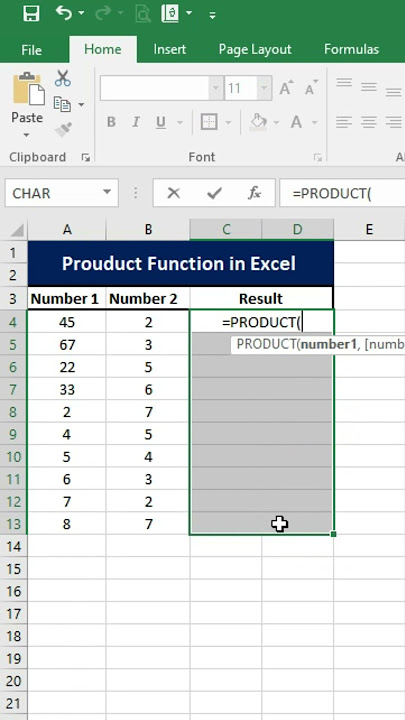The height and width of the screenshot is (720, 405).
Task: Open the font size dropdown arrow
Action: 264,88
